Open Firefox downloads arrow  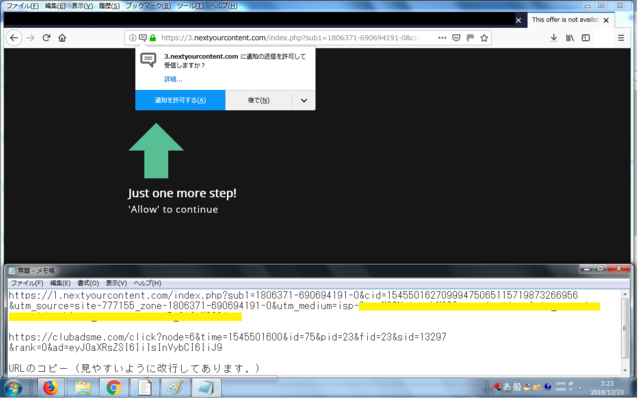click(554, 38)
